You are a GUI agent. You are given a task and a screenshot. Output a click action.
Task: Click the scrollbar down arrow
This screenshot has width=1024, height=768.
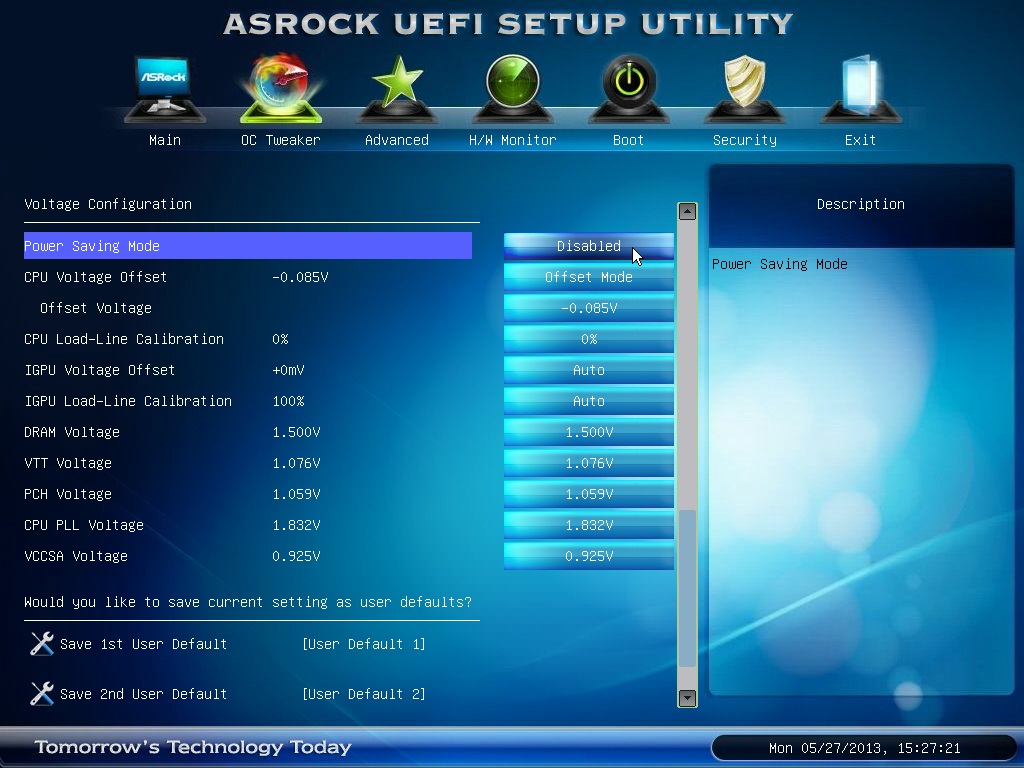(x=687, y=698)
